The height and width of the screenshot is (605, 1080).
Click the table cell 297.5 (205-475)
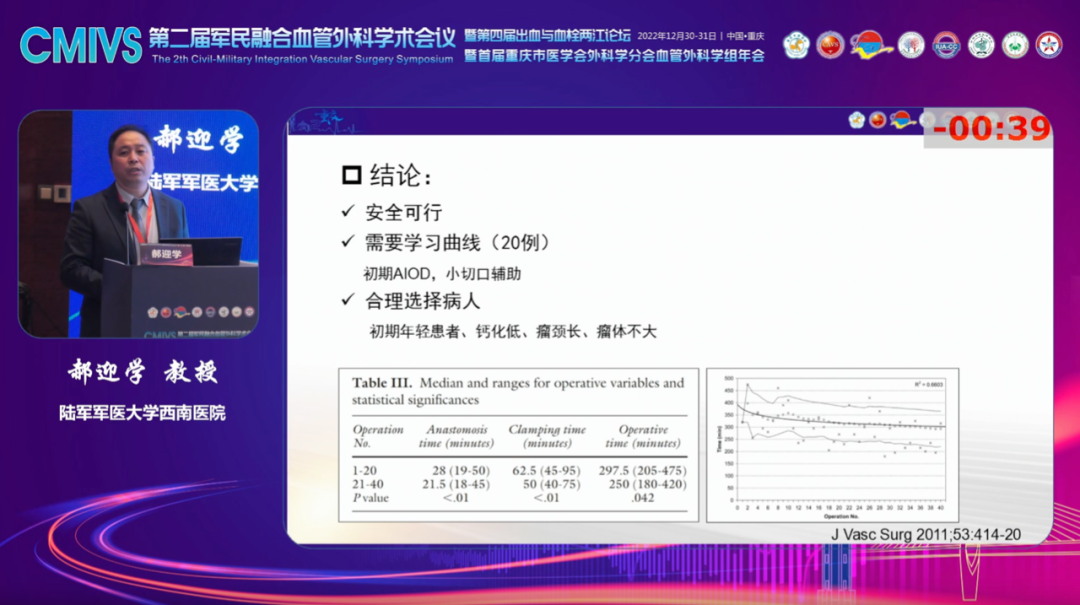[x=642, y=471]
